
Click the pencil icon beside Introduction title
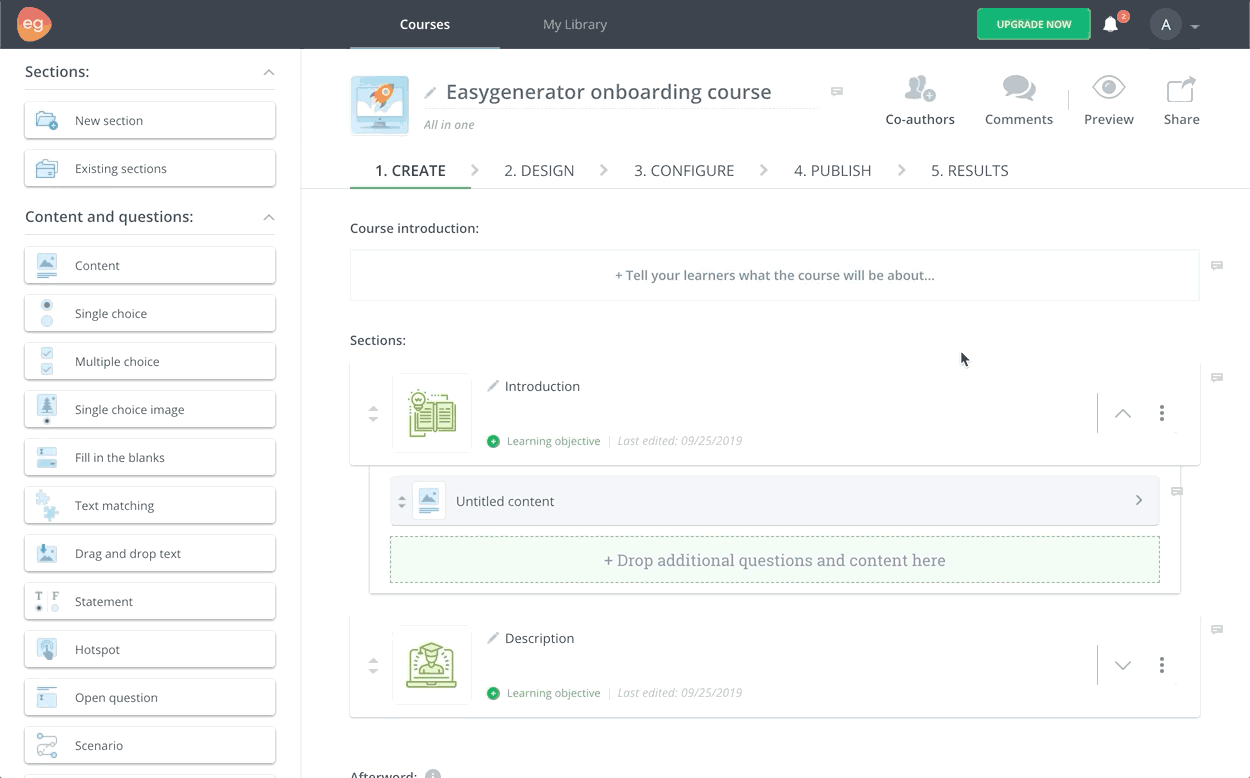[493, 386]
